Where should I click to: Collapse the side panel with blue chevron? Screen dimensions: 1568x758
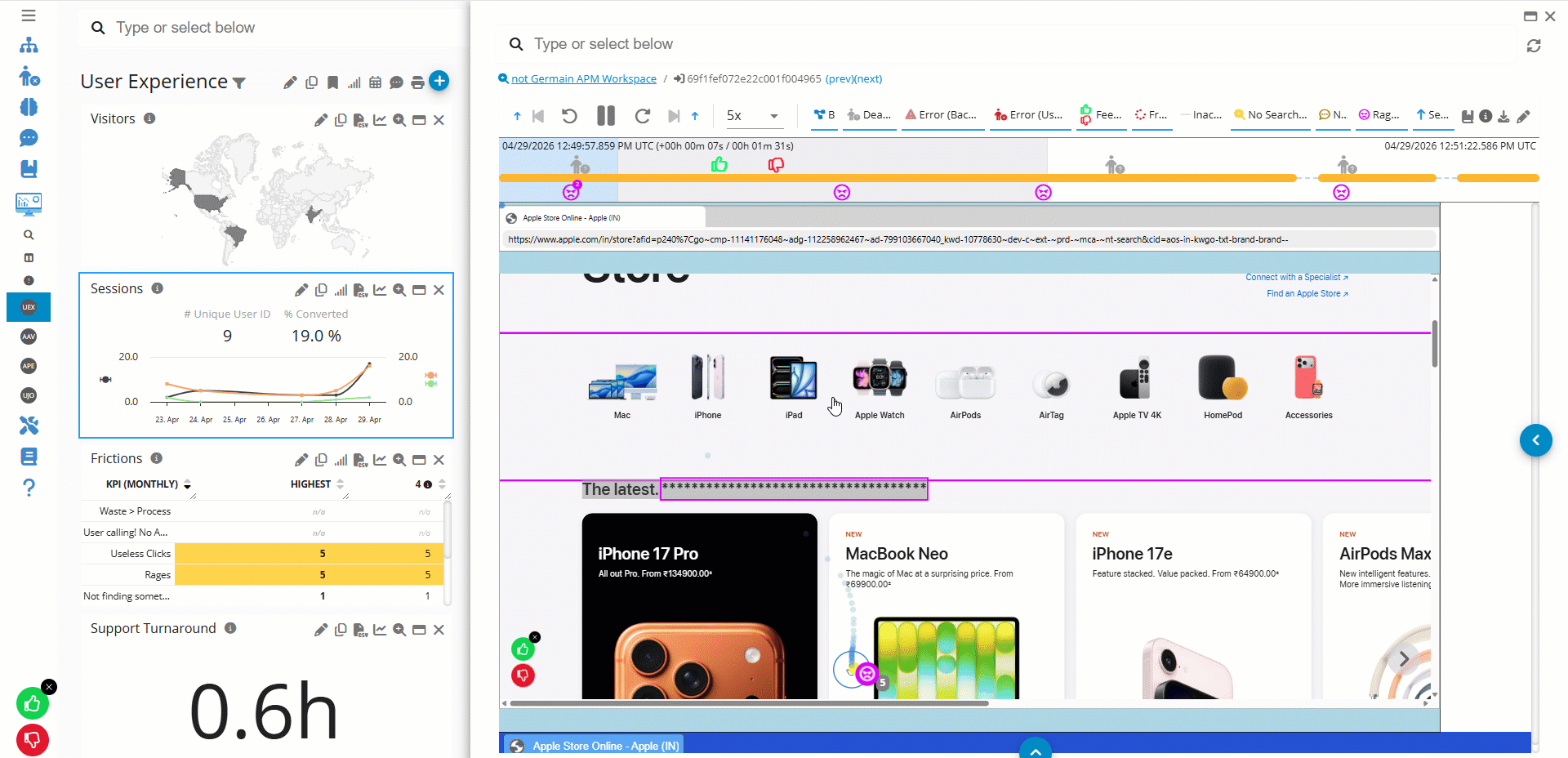[1536, 440]
